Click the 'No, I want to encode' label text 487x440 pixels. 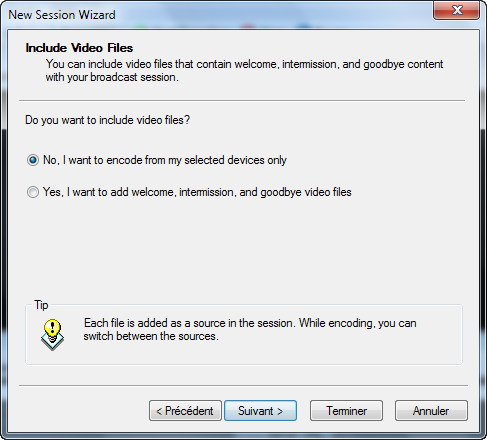tap(165, 160)
